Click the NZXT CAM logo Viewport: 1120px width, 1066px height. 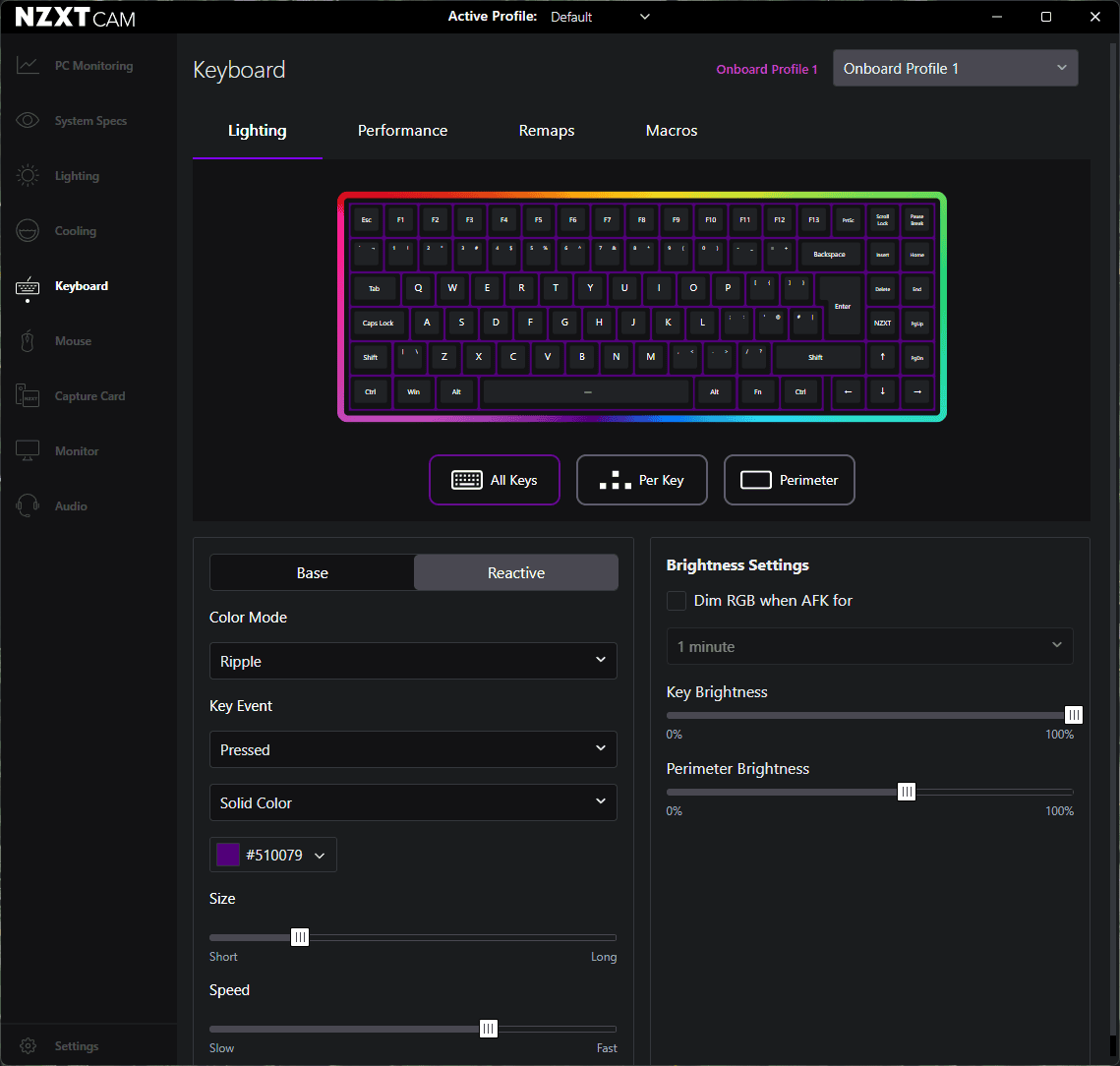point(75,17)
